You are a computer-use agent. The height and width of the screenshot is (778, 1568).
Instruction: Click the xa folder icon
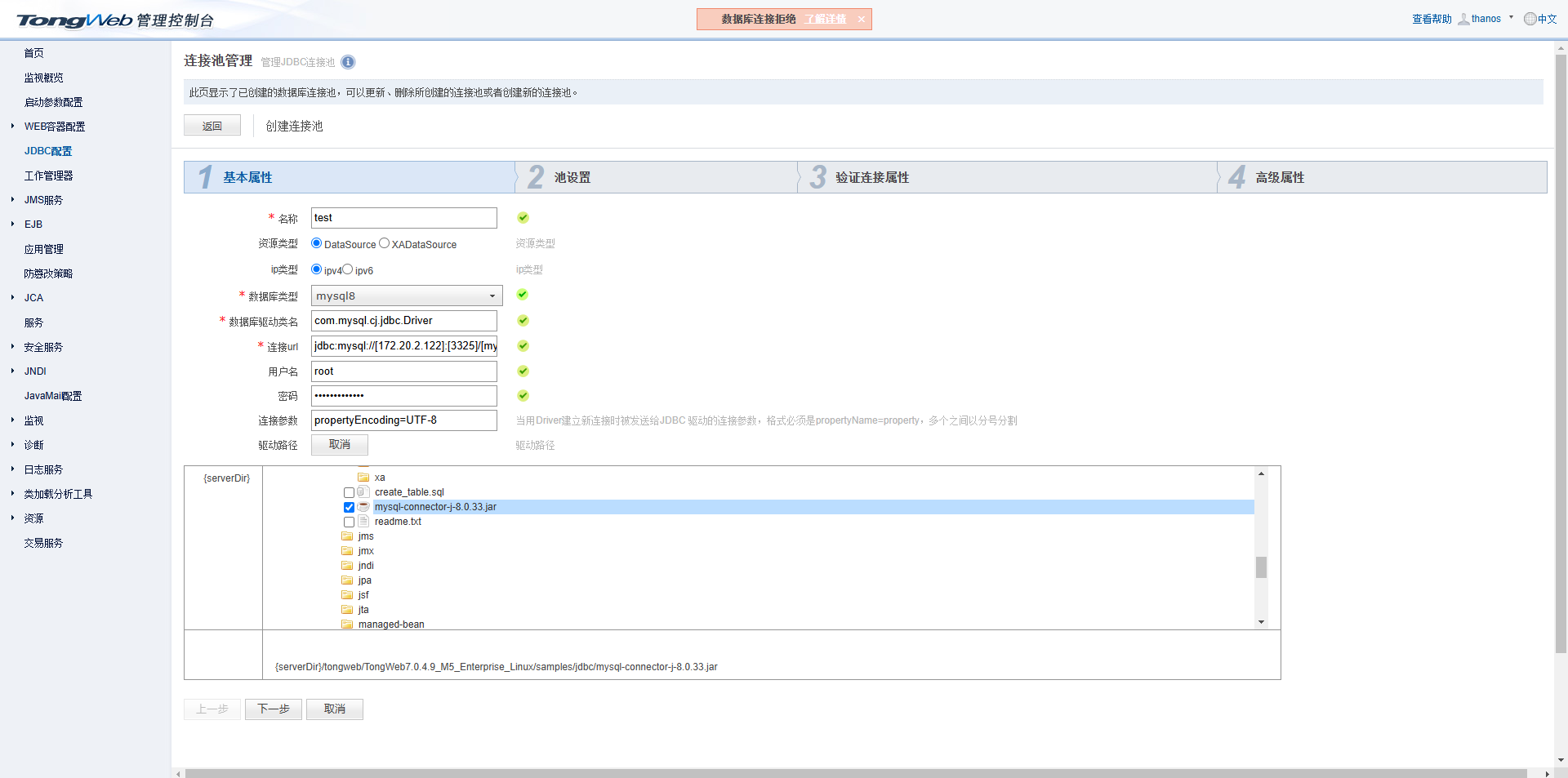363,478
